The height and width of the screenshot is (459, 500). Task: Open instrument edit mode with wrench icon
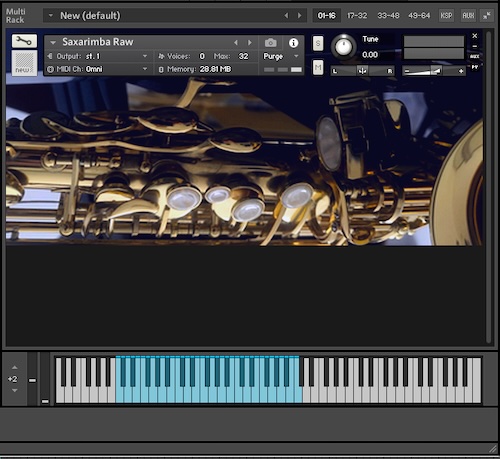[24, 41]
